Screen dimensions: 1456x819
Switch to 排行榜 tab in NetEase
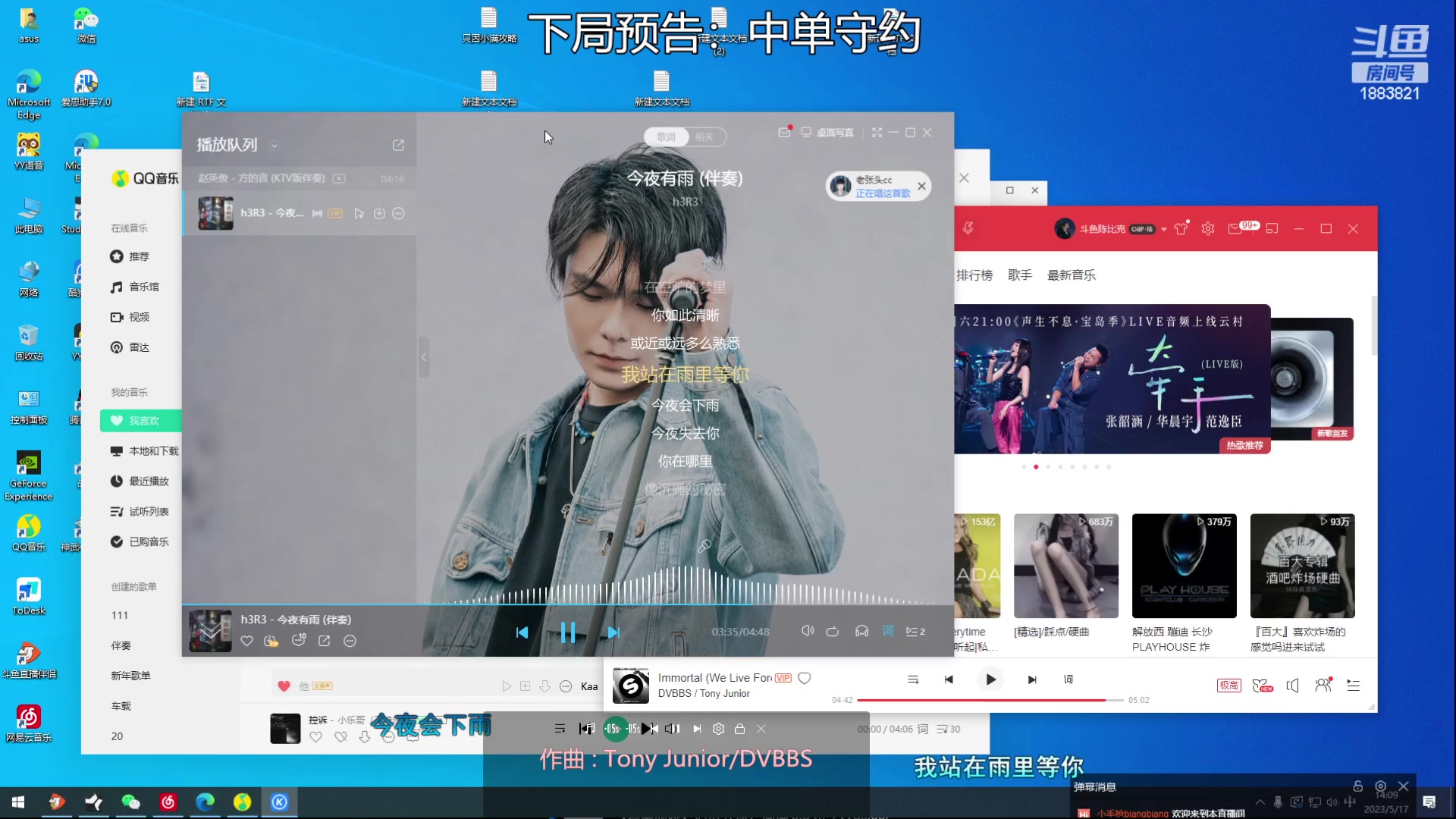point(974,275)
